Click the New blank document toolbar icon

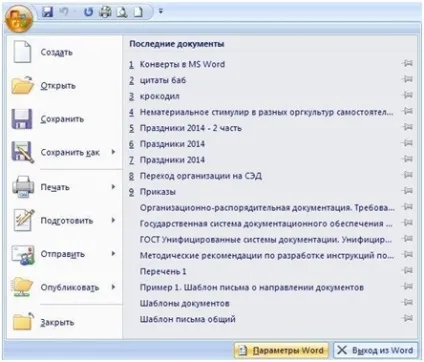[138, 12]
